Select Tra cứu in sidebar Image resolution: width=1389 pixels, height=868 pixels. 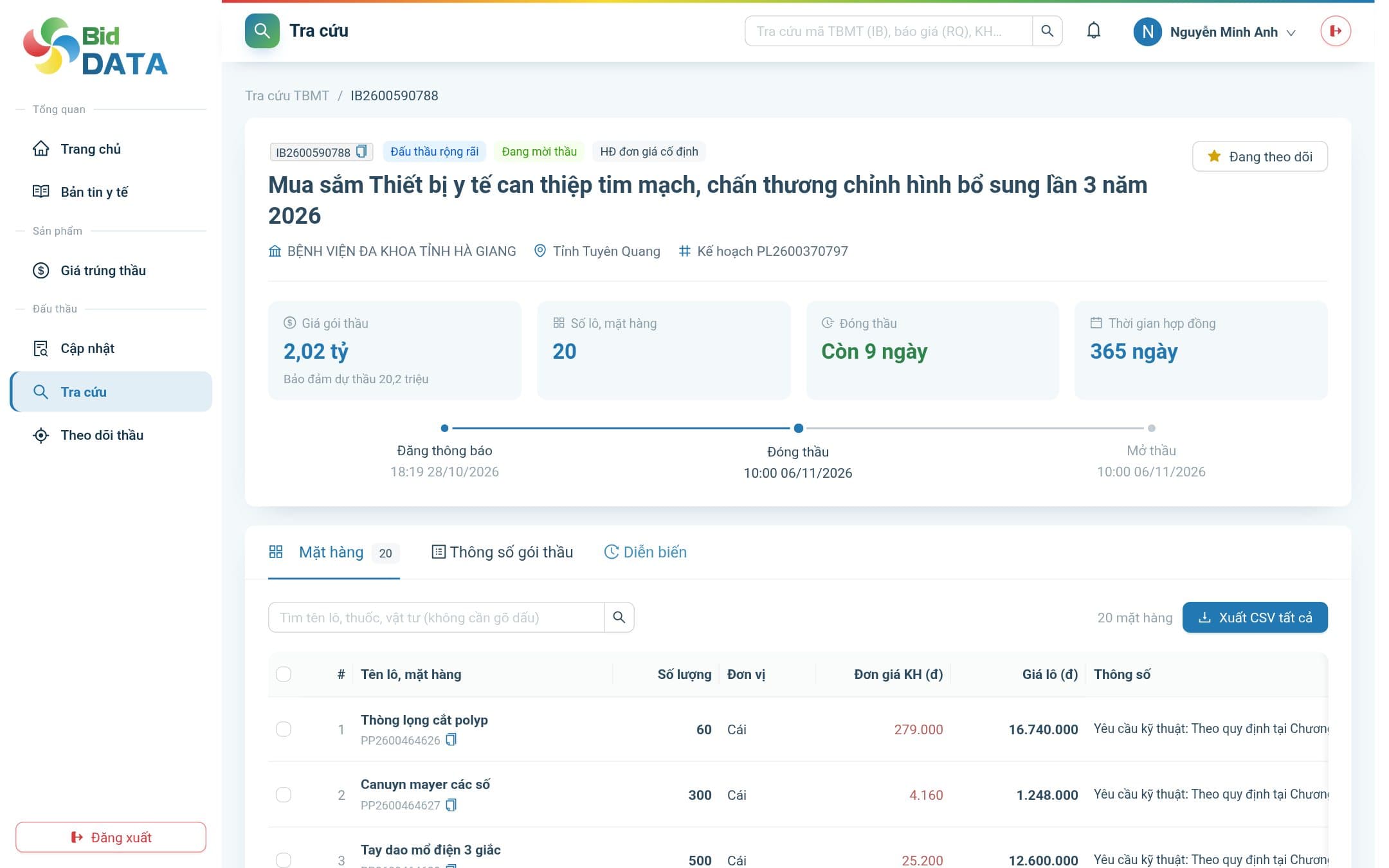111,392
